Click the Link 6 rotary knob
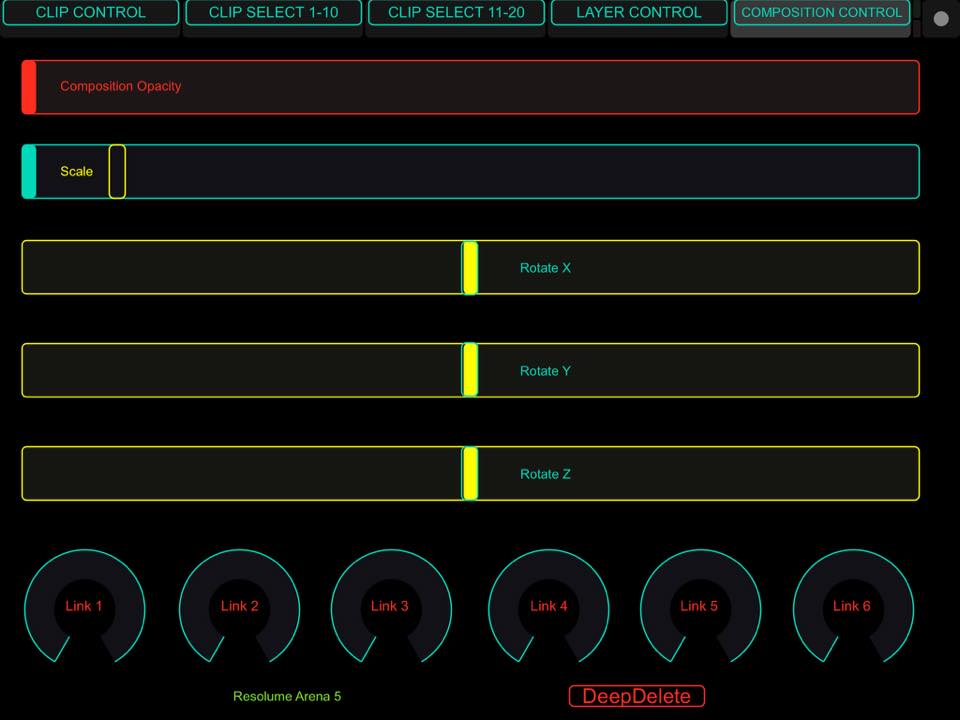The height and width of the screenshot is (720, 960). (x=852, y=606)
